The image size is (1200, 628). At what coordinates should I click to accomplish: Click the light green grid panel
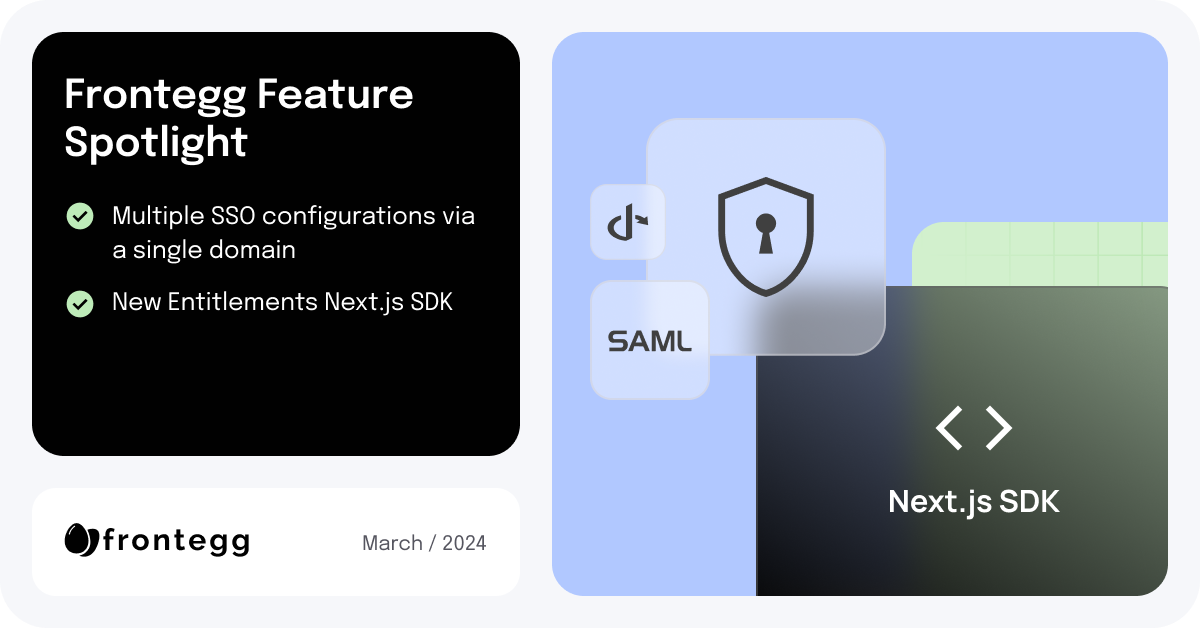pyautogui.click(x=1040, y=254)
